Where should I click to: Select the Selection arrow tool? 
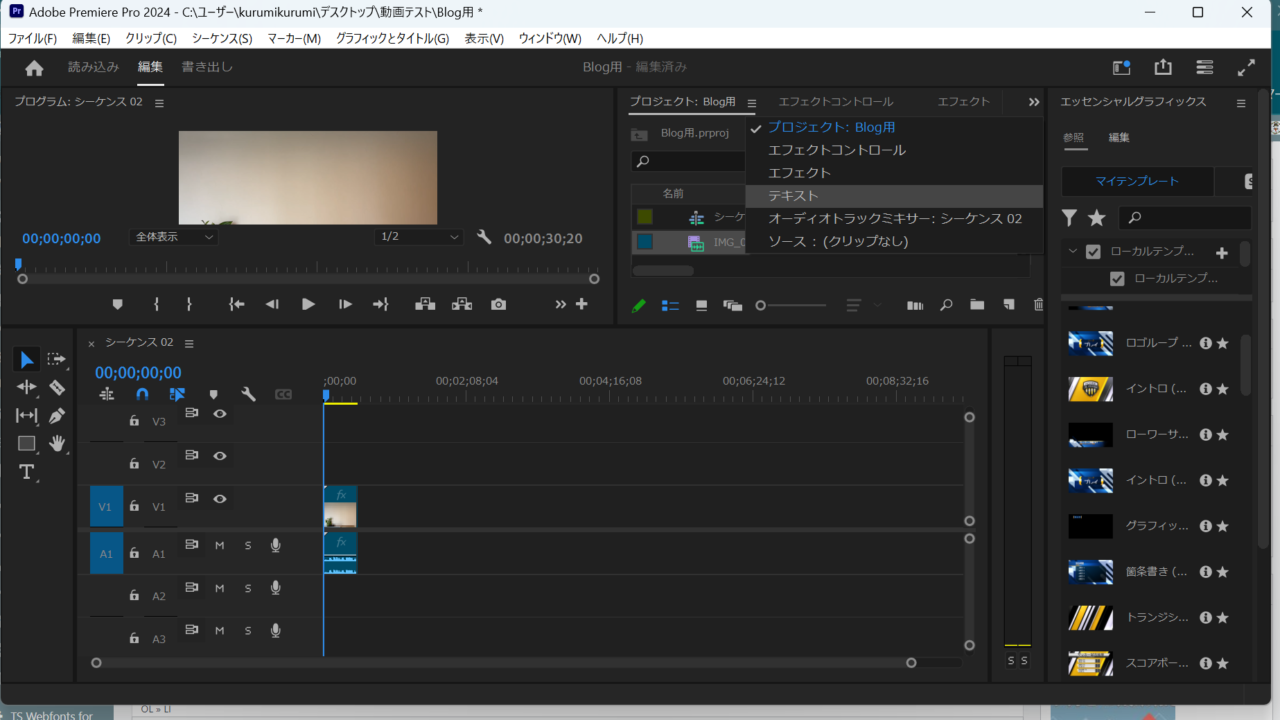tap(27, 359)
